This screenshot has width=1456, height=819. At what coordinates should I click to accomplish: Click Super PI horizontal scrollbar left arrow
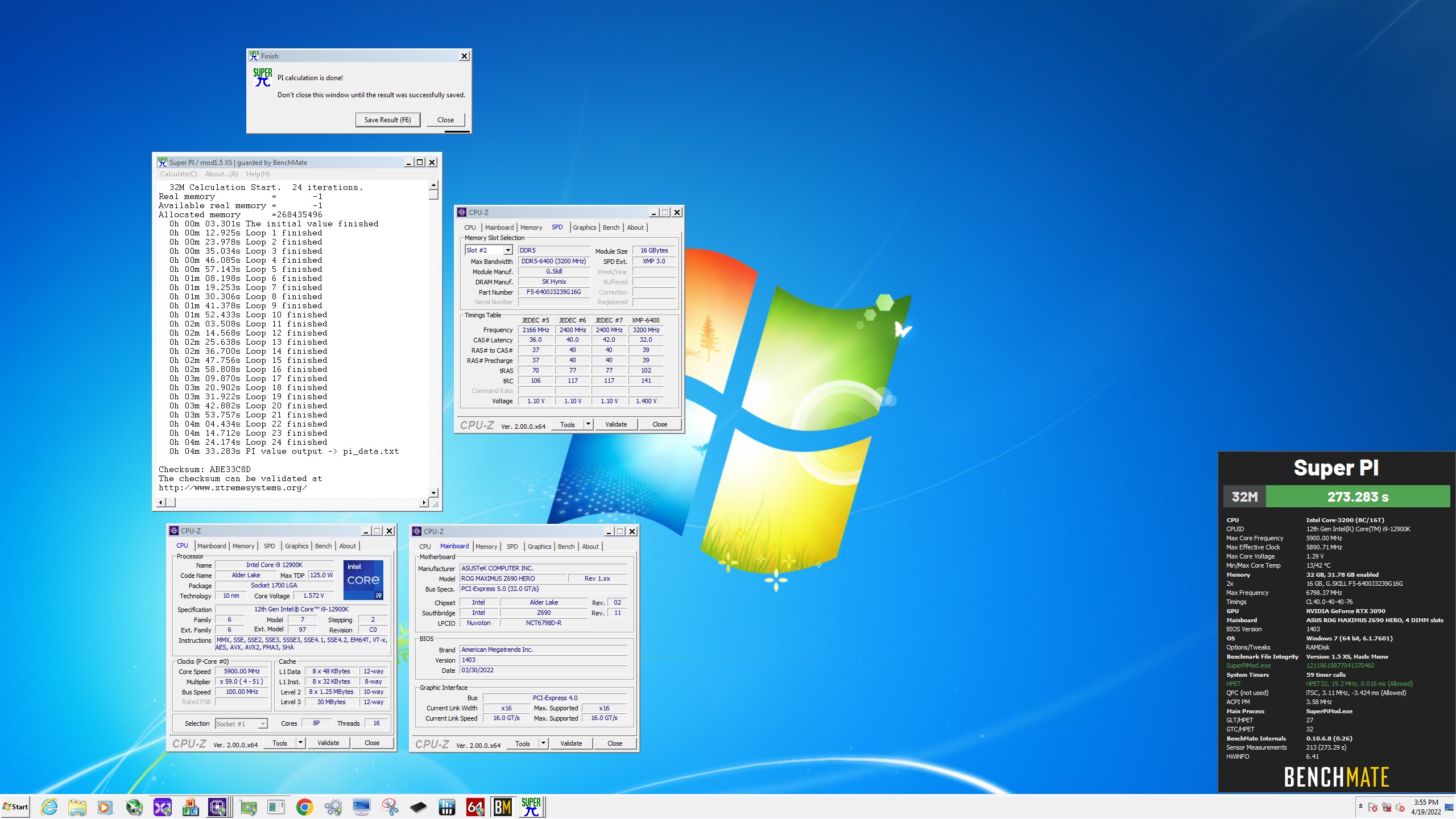click(162, 502)
